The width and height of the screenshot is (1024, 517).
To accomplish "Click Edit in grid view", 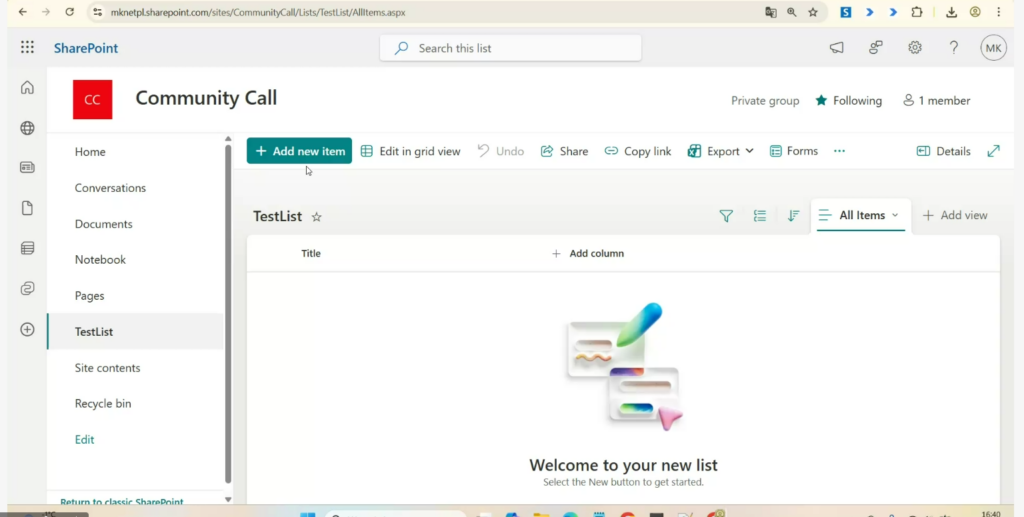I will (x=411, y=151).
